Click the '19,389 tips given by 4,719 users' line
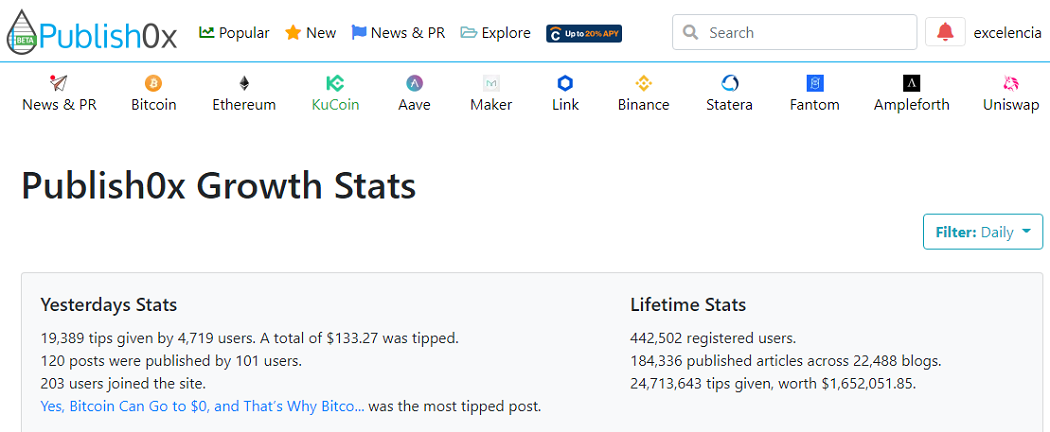 (249, 338)
